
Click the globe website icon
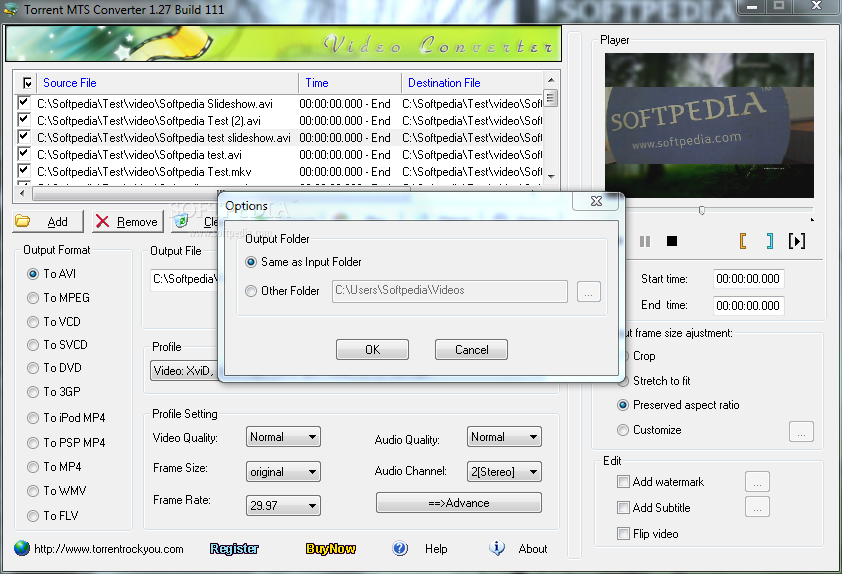click(22, 548)
